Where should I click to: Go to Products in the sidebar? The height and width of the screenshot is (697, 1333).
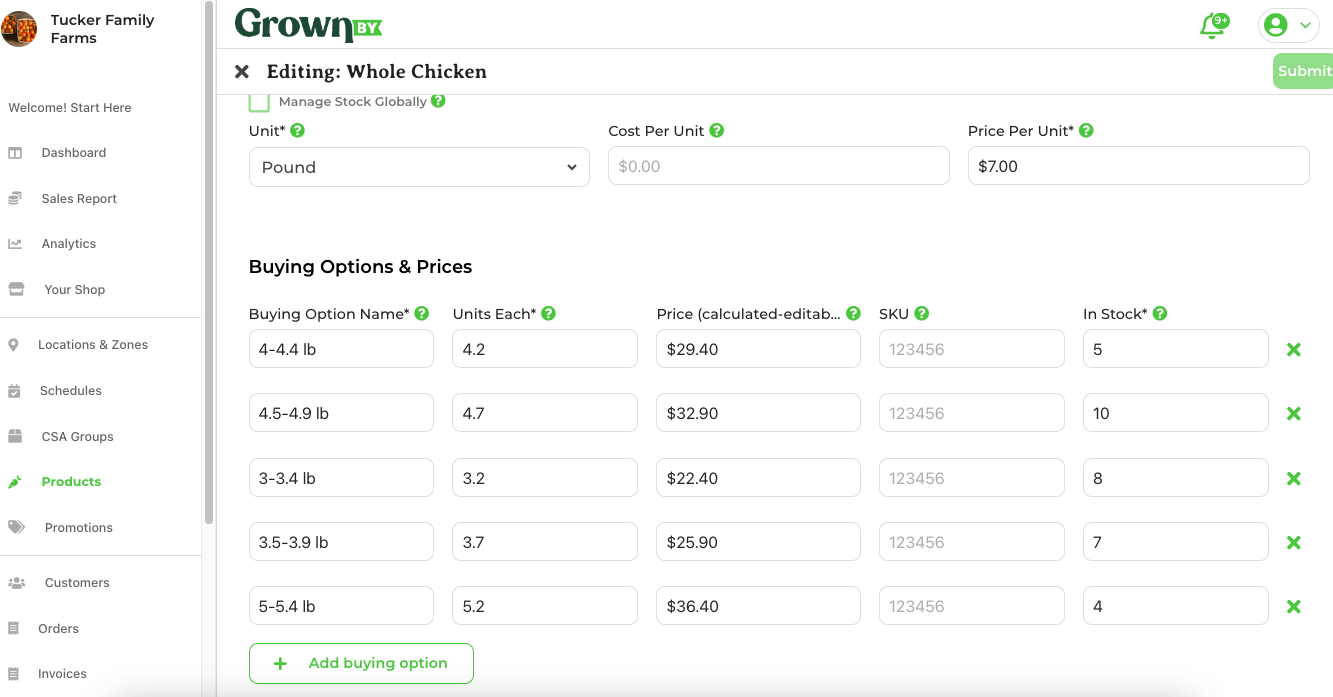tap(71, 482)
